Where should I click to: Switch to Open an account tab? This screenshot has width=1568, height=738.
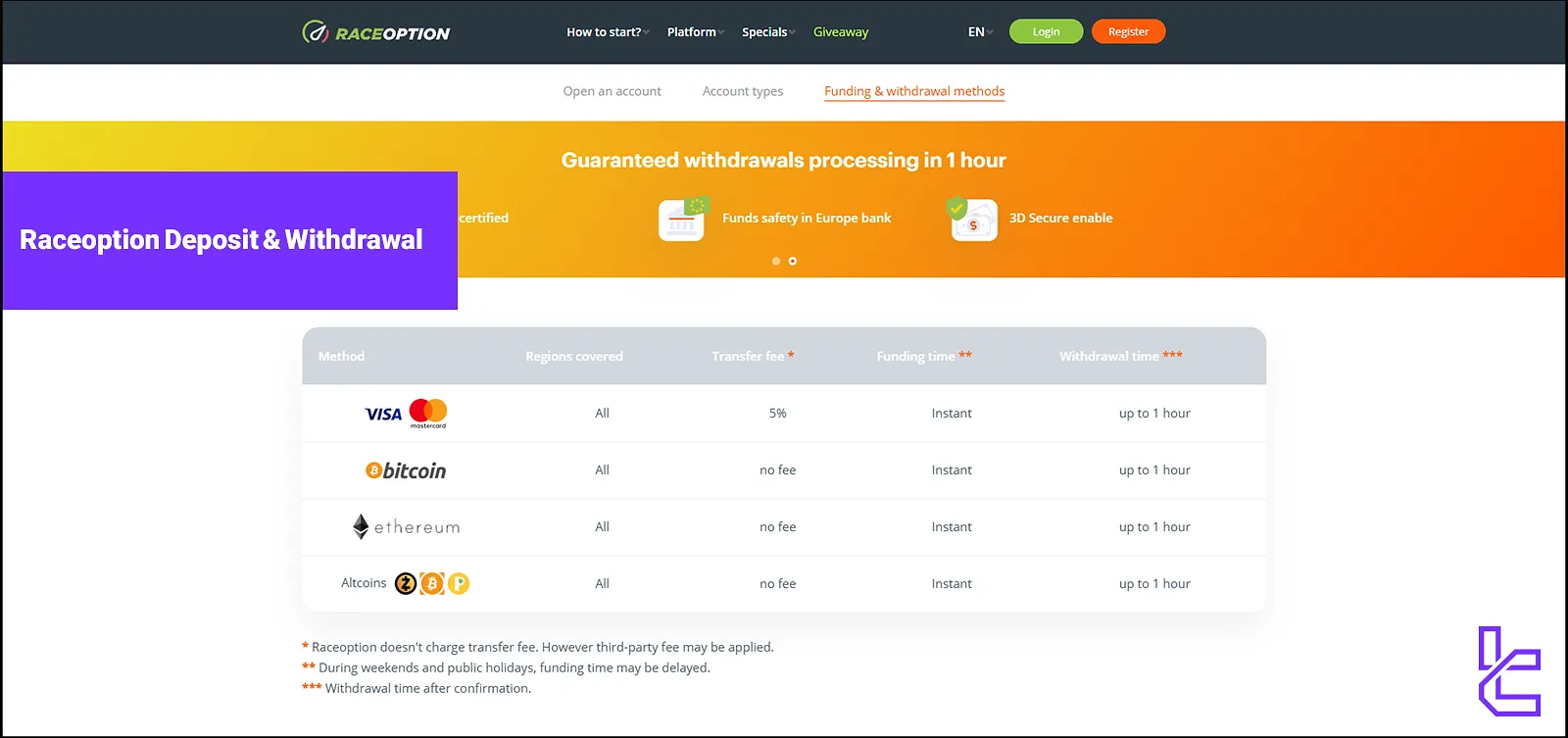pos(612,91)
